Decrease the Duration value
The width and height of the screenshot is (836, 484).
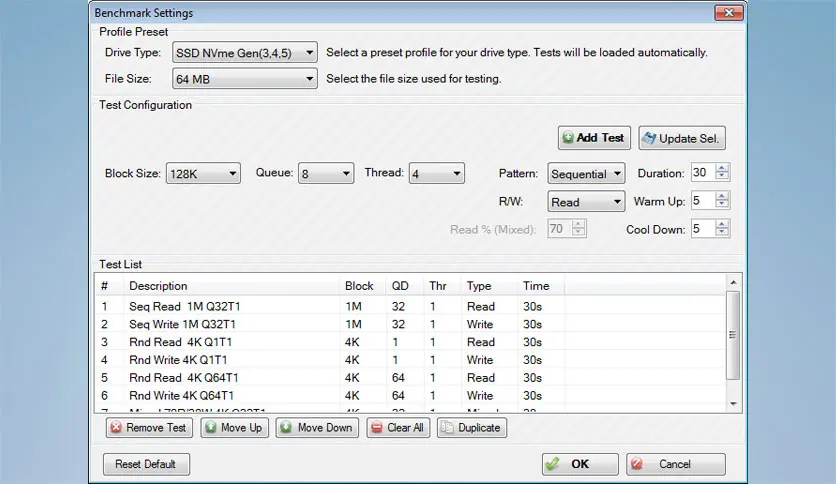pos(722,176)
